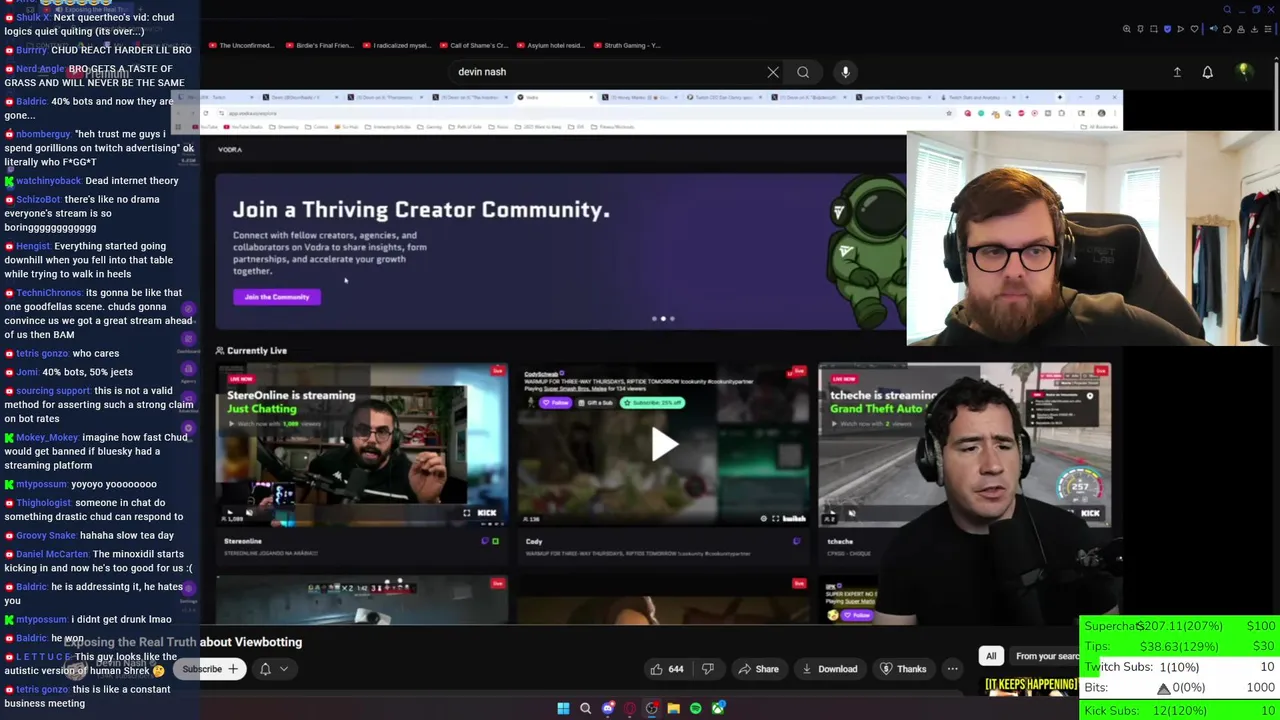Image resolution: width=1280 pixels, height=720 pixels.
Task: Click the Follow button on Cody's stream
Action: 554,403
